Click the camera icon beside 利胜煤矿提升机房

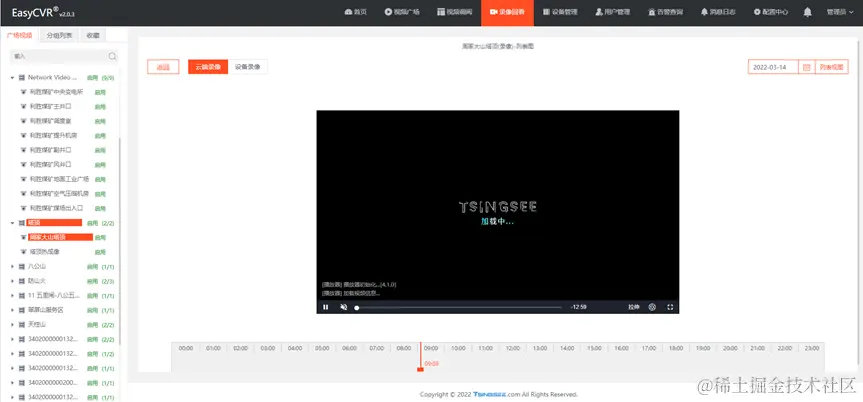(x=24, y=135)
